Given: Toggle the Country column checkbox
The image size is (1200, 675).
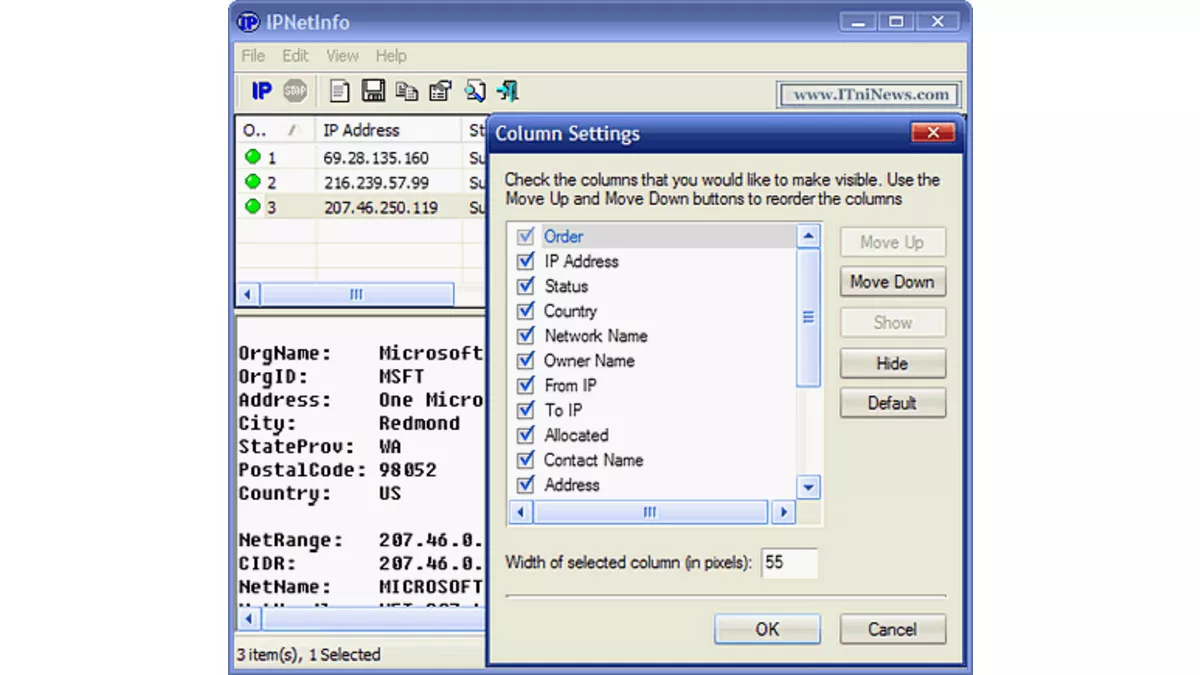Looking at the screenshot, I should pos(525,312).
